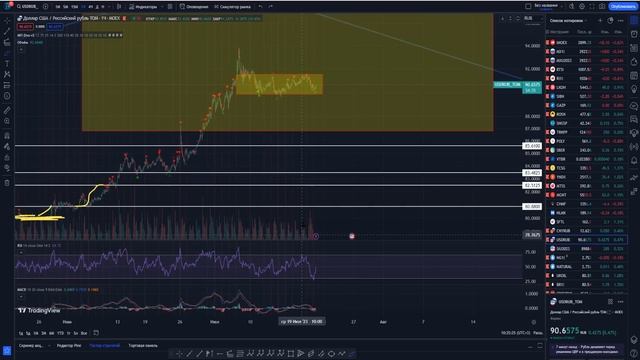Select 1 day (1д) date range
The image size is (640, 360).
(20, 333)
